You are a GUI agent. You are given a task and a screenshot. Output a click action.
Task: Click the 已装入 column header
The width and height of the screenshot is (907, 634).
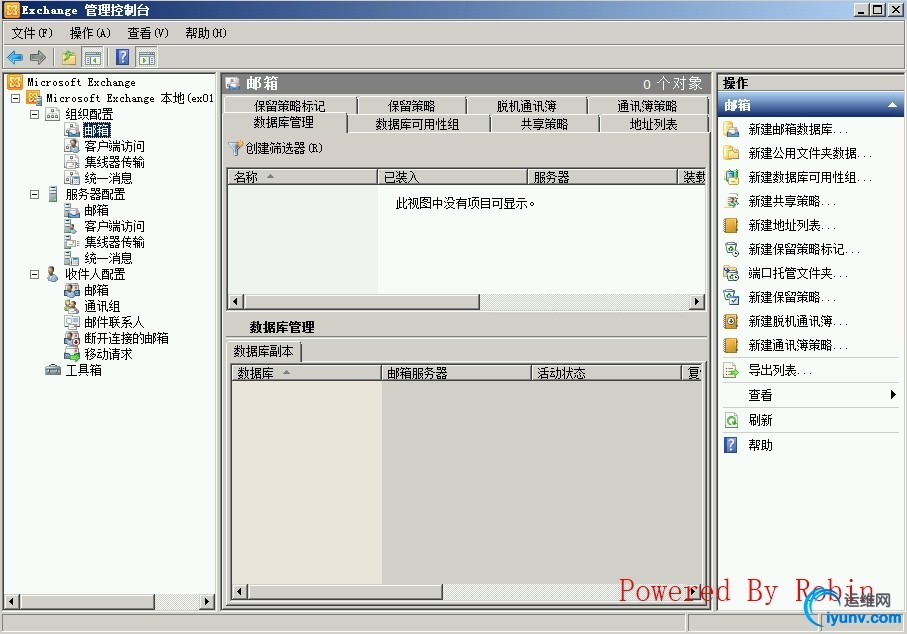452,177
